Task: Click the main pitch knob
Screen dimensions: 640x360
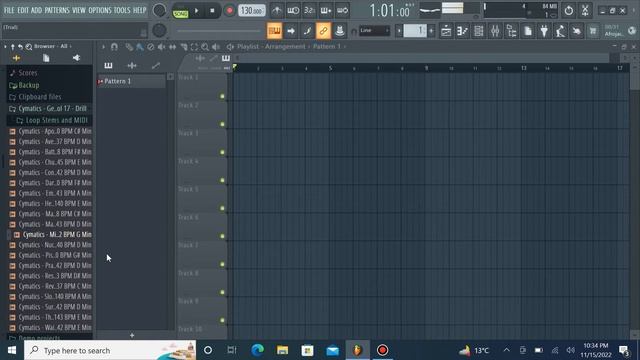Action: [159, 30]
